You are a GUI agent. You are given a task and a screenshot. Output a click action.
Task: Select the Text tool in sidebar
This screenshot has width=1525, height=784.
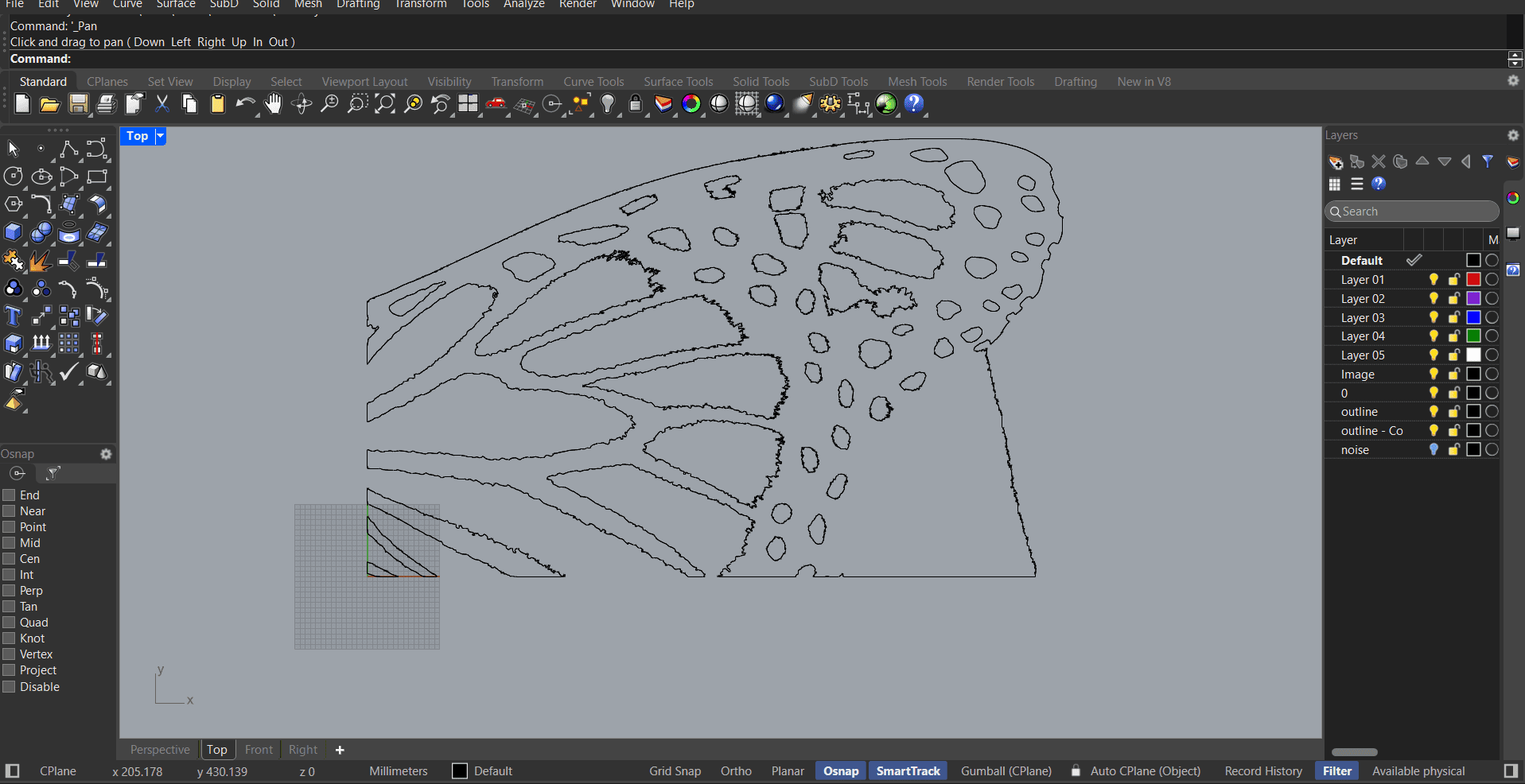point(14,316)
